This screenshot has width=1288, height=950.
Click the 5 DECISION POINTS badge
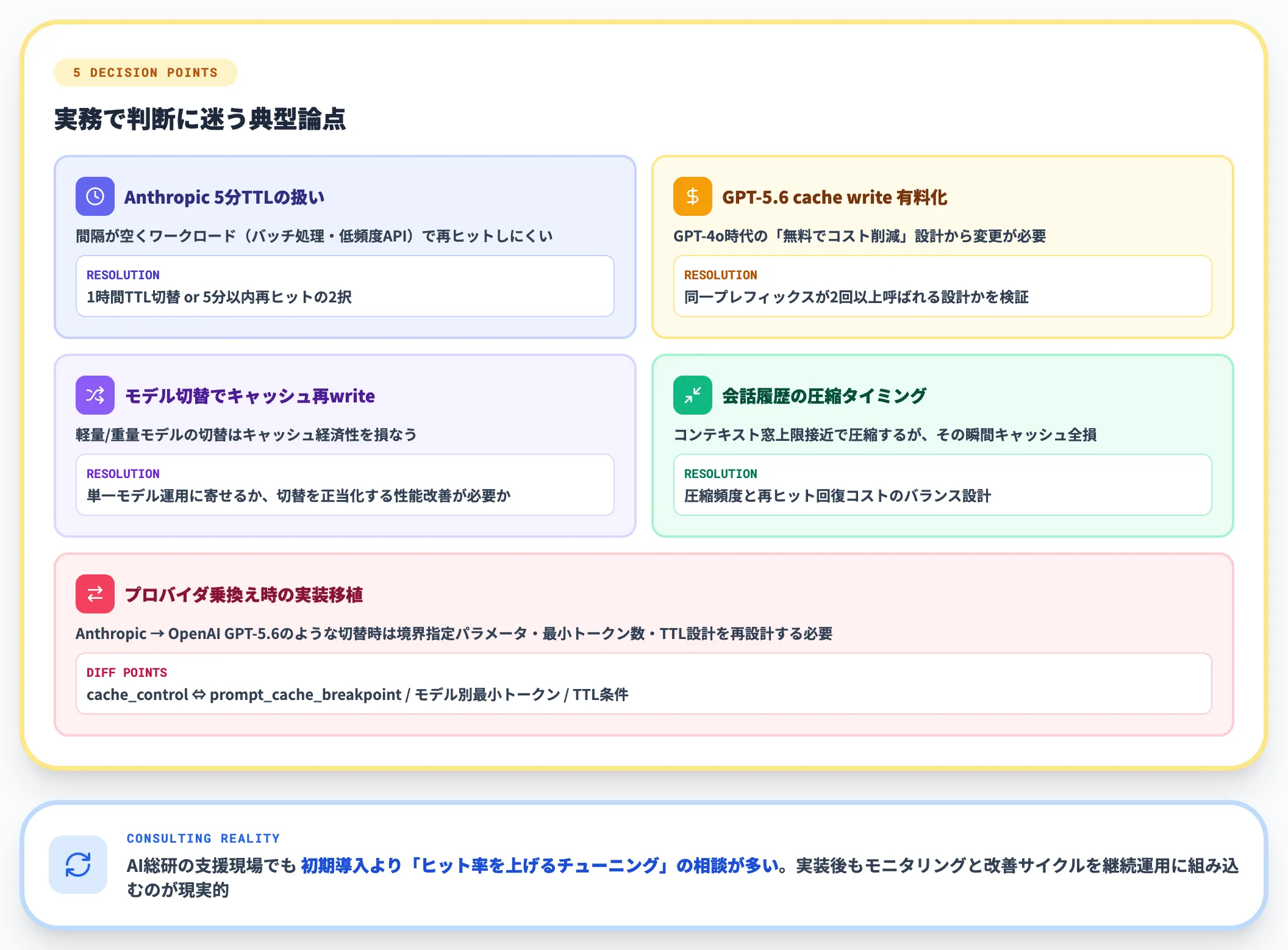click(146, 73)
